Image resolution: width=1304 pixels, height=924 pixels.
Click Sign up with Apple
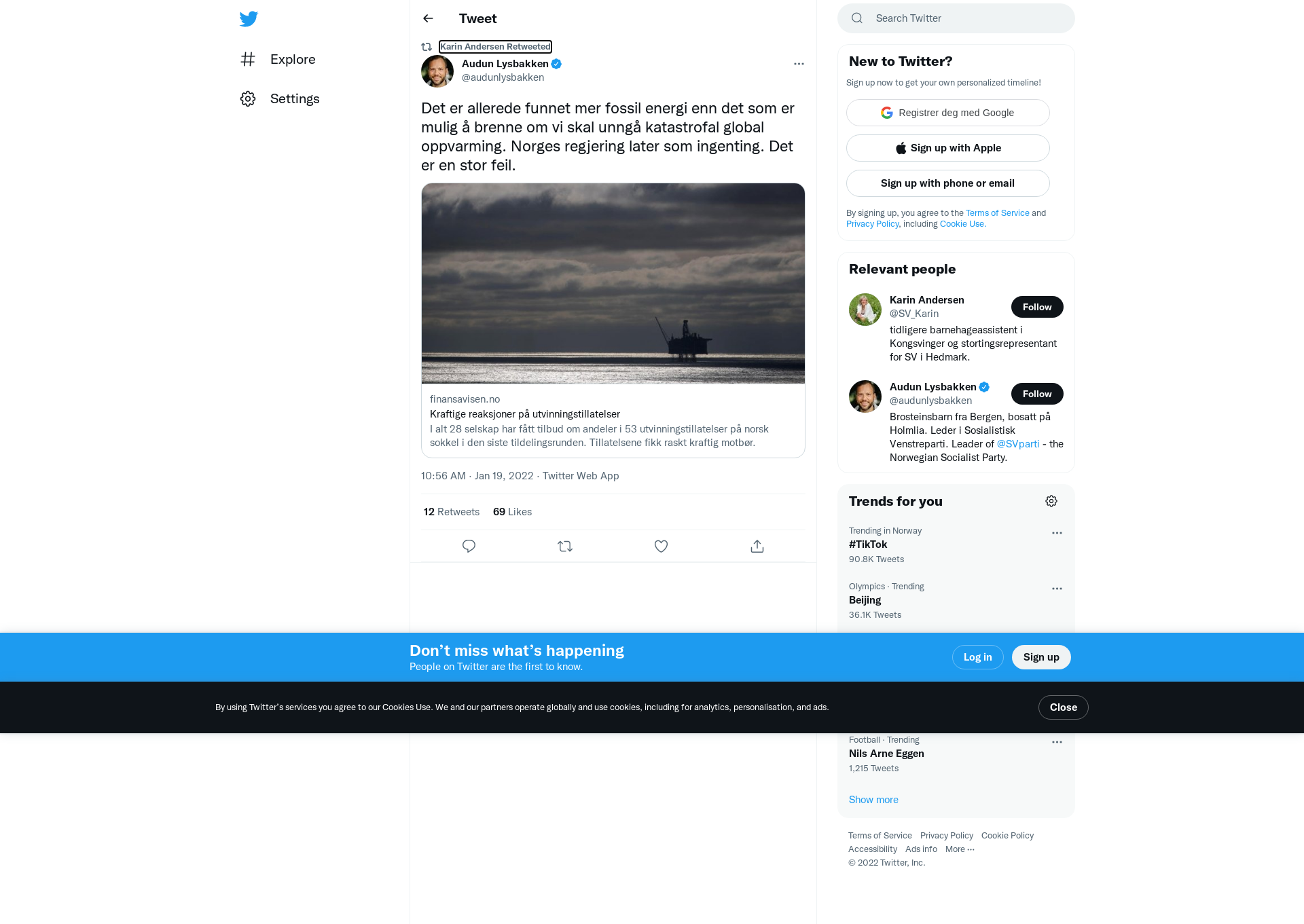tap(948, 148)
